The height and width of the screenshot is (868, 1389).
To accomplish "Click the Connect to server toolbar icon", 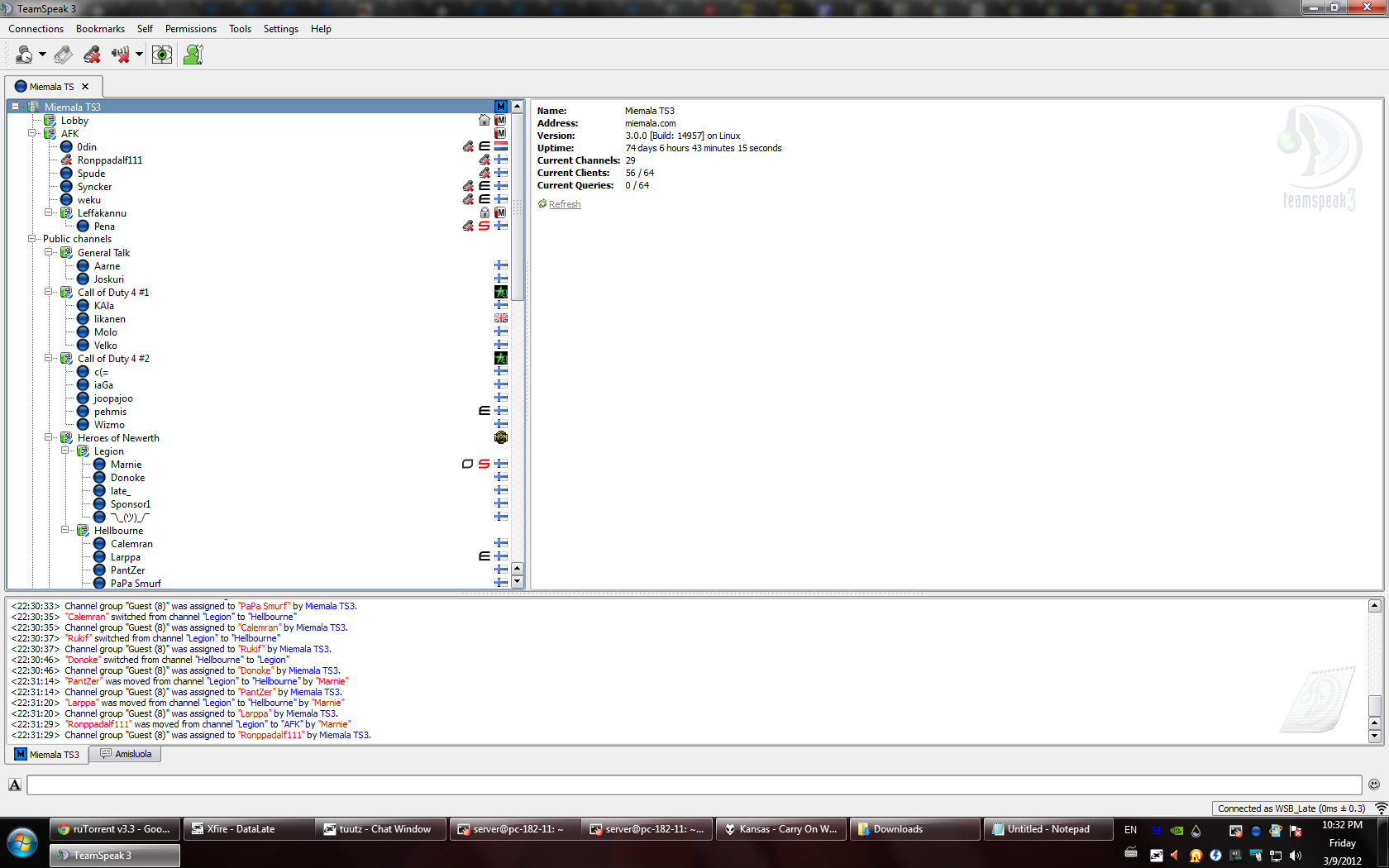I will click(x=24, y=55).
